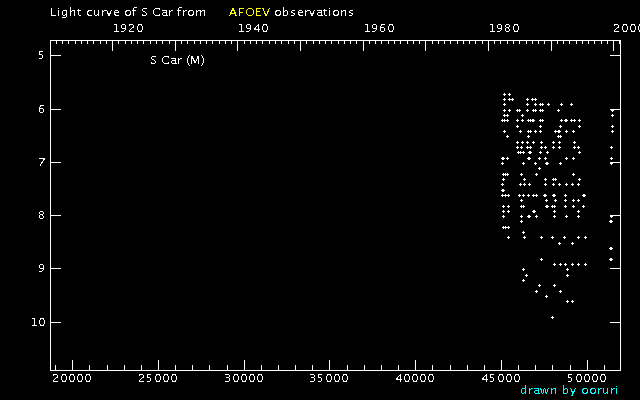This screenshot has height=400, width=640.
Task: Click the faintest data point near magnitude 10
Action: 552,317
